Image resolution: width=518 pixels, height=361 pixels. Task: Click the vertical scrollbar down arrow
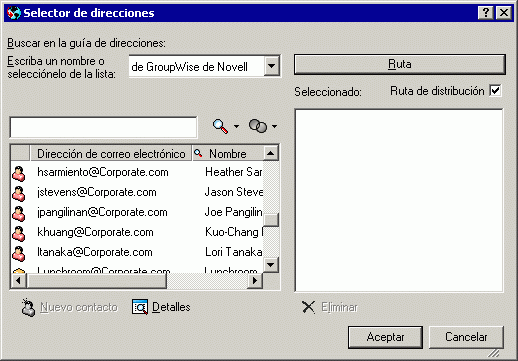point(271,265)
